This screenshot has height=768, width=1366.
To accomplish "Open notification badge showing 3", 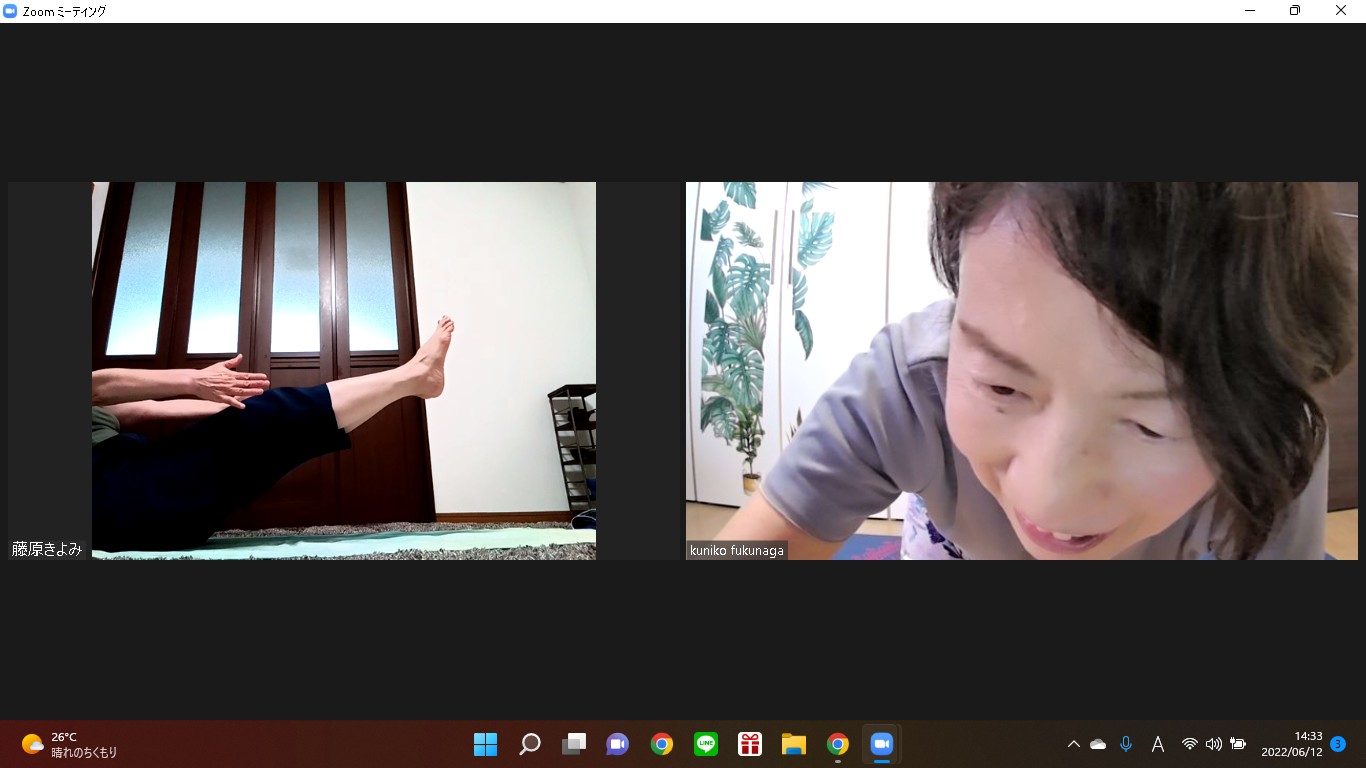I will tap(1338, 744).
